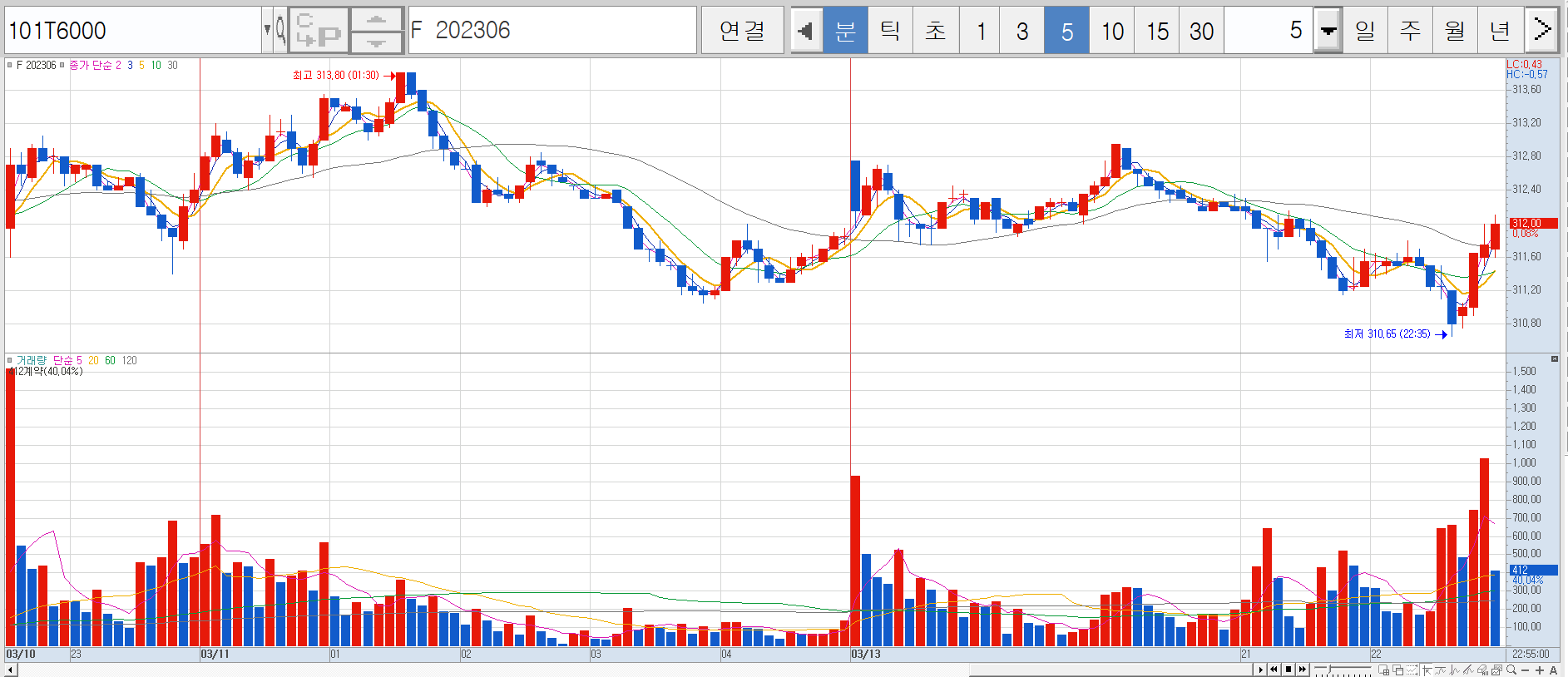Click the right chevron to expand toolbar
Image resolution: width=1568 pixels, height=677 pixels.
pyautogui.click(x=1542, y=31)
